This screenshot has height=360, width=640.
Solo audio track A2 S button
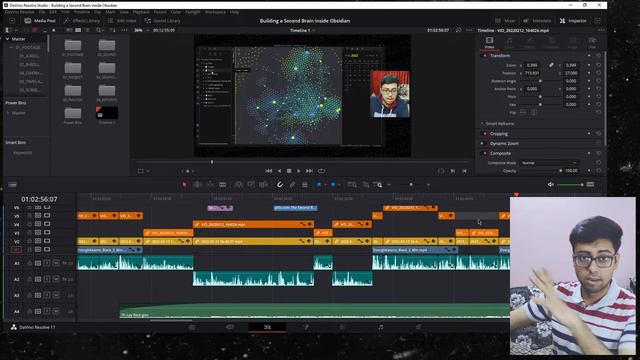(x=47, y=279)
